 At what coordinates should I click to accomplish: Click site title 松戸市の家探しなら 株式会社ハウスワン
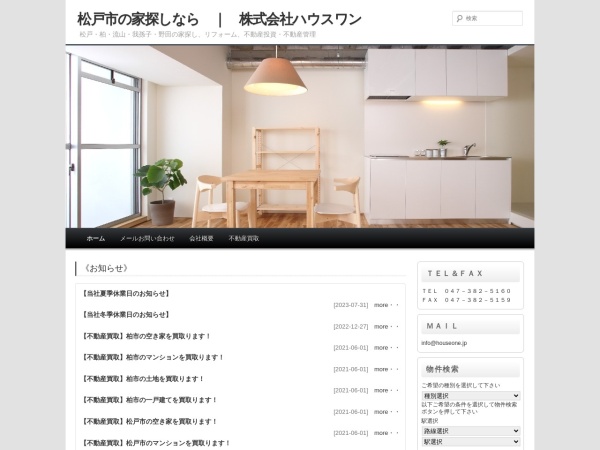(x=219, y=19)
